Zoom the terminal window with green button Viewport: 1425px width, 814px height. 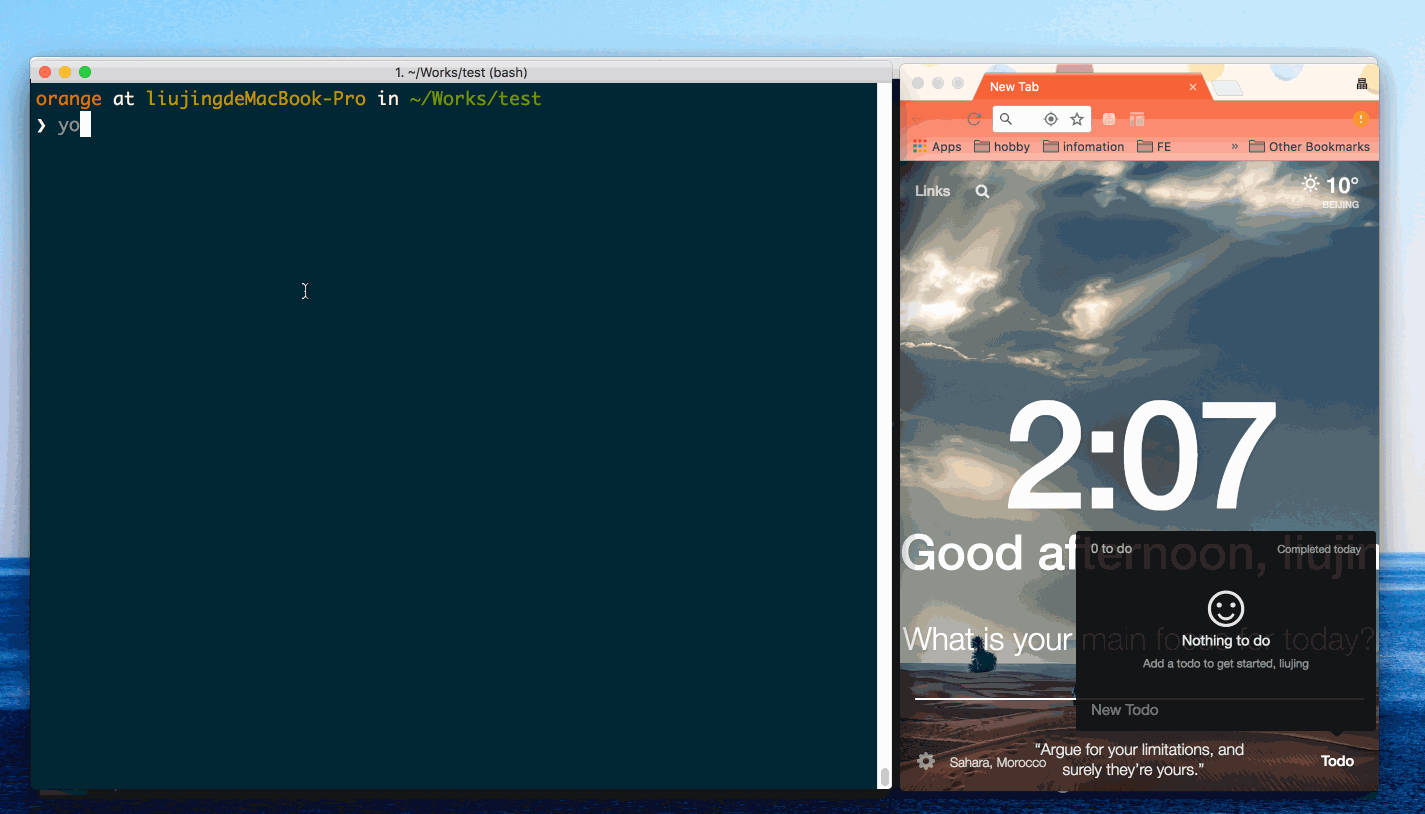pyautogui.click(x=85, y=72)
